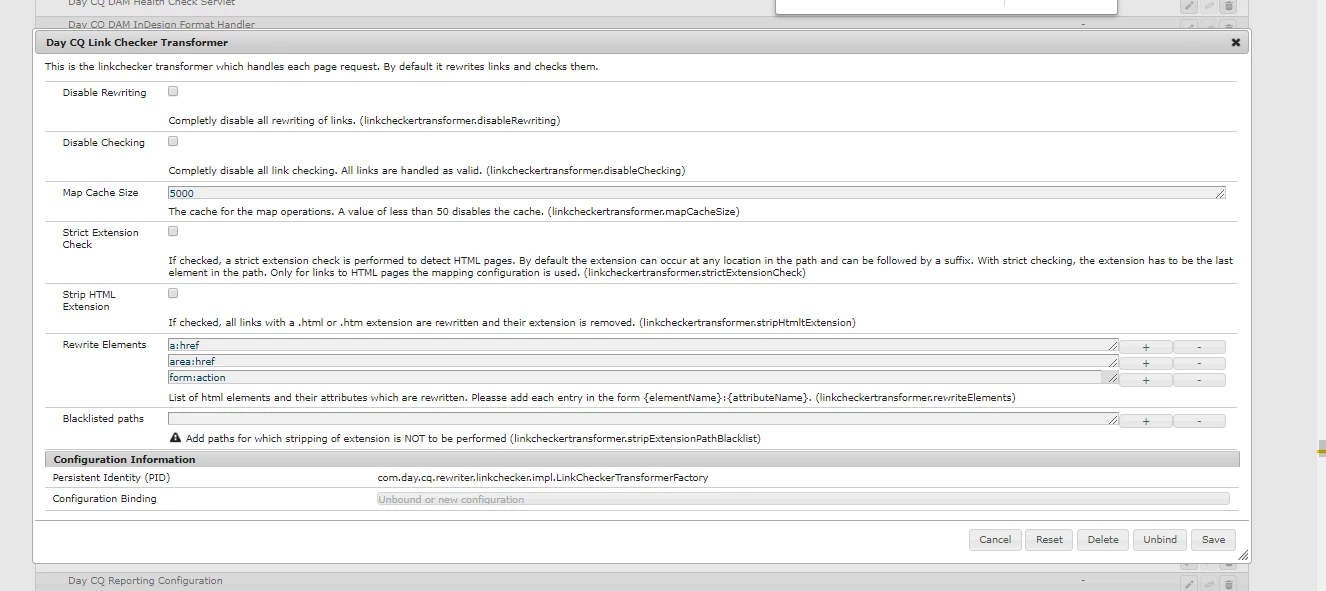1326x591 pixels.
Task: Click Day CQ Reporting Configuration row
Action: (643, 581)
